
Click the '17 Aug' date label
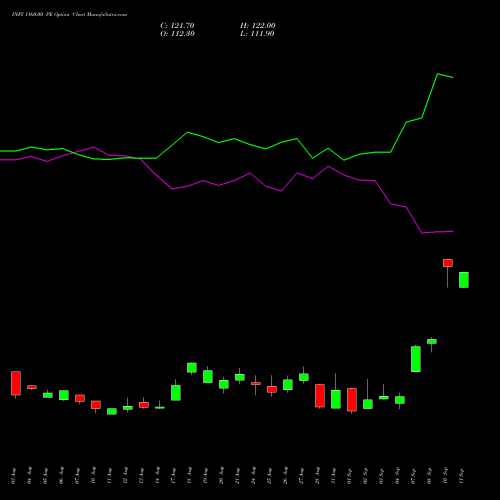174,476
